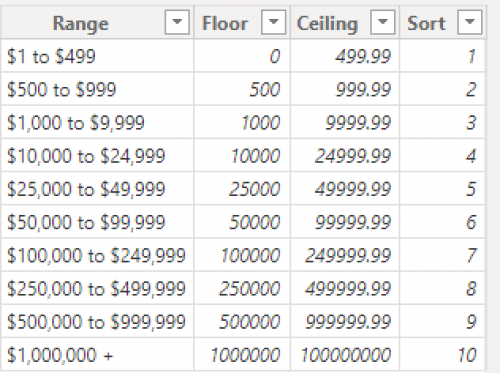The height and width of the screenshot is (373, 500).
Task: Select the Floor cell with value 10000
Action: tap(242, 155)
